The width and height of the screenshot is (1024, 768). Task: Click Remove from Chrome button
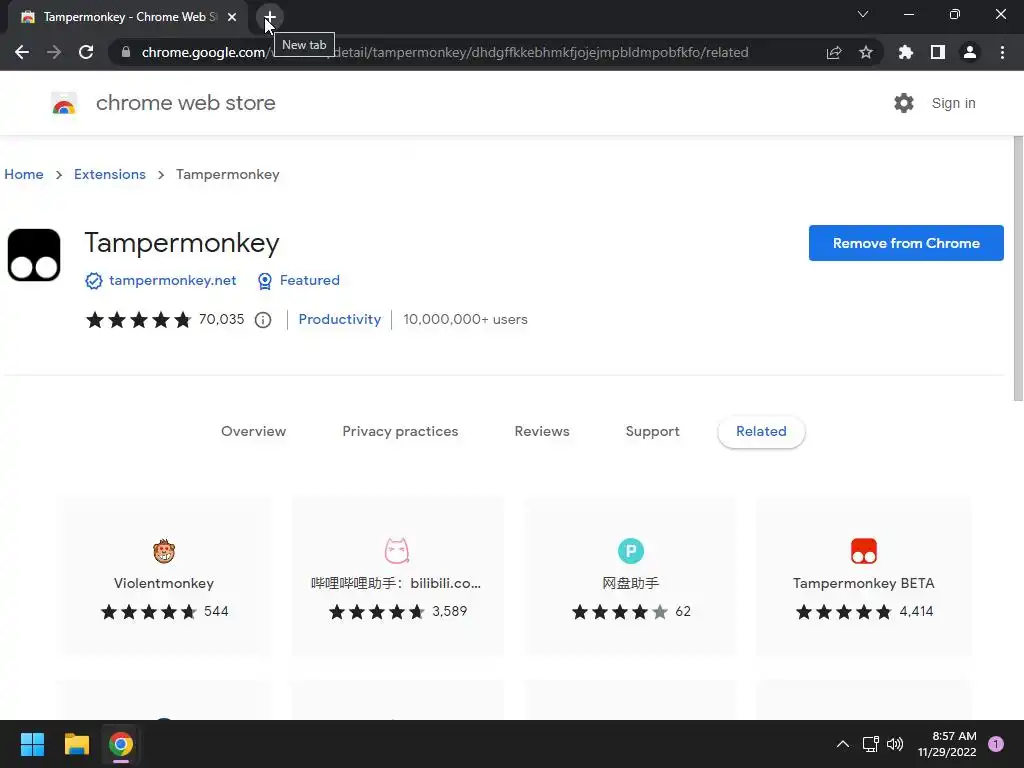[x=906, y=243]
